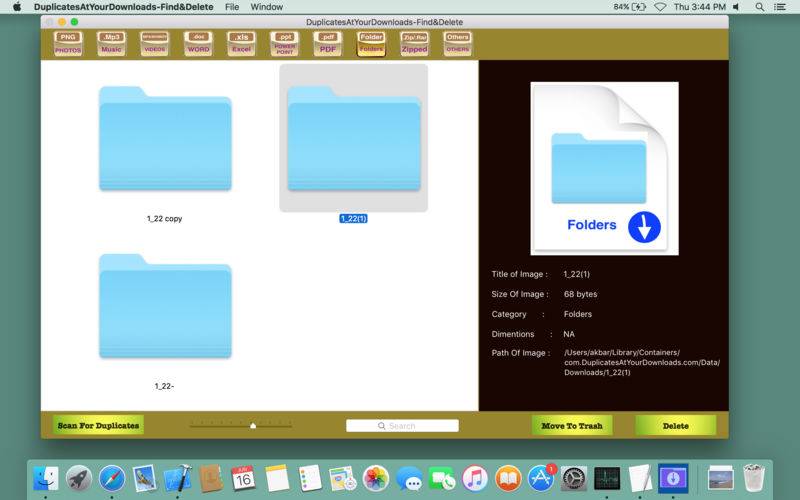The image size is (800, 500).
Task: Click the Category value "Folders"
Action: pos(578,314)
